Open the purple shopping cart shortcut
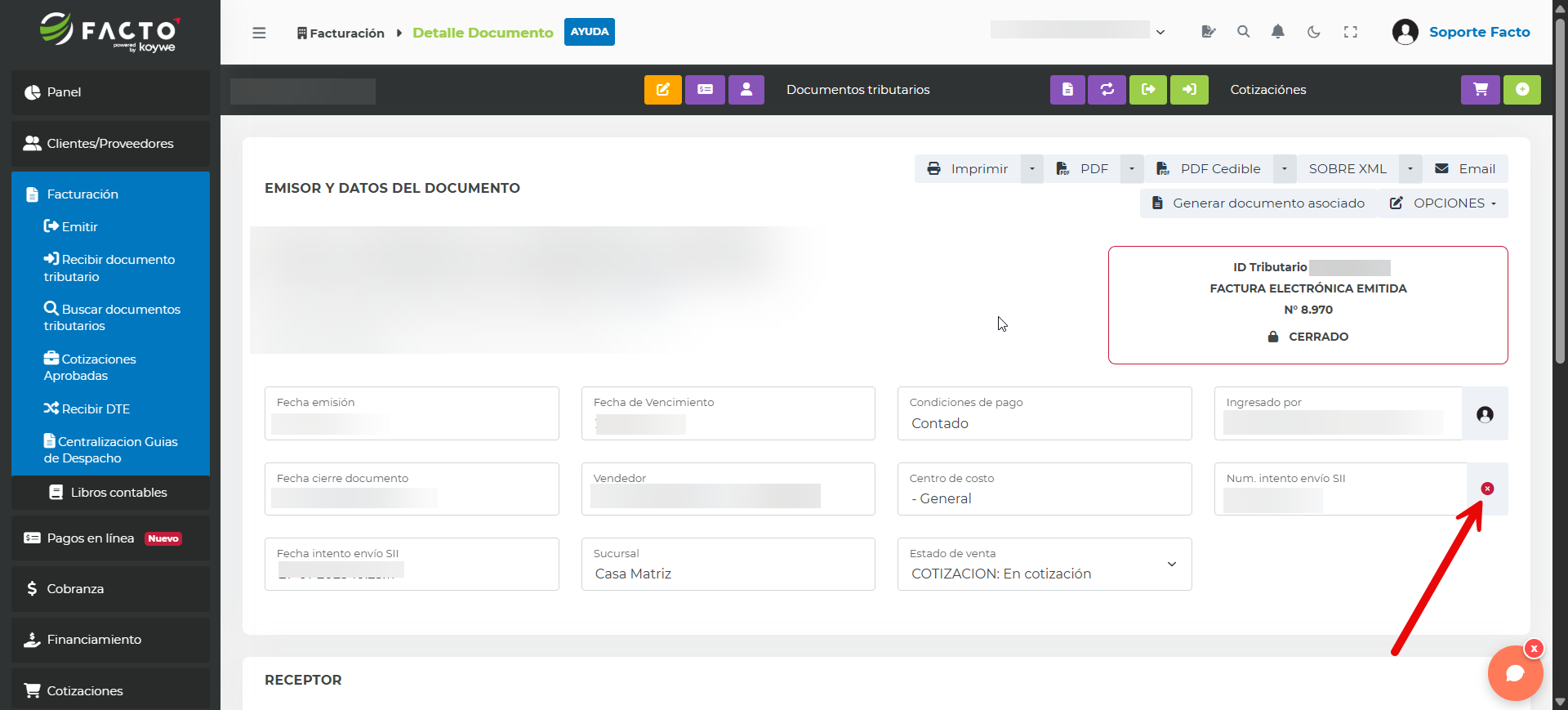Image resolution: width=1568 pixels, height=710 pixels. click(1481, 90)
